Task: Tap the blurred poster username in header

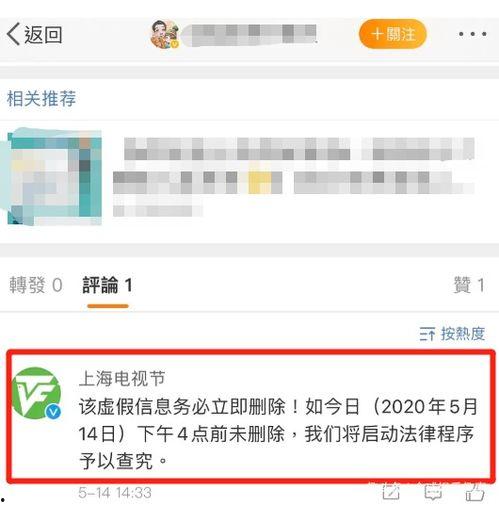Action: tap(250, 34)
